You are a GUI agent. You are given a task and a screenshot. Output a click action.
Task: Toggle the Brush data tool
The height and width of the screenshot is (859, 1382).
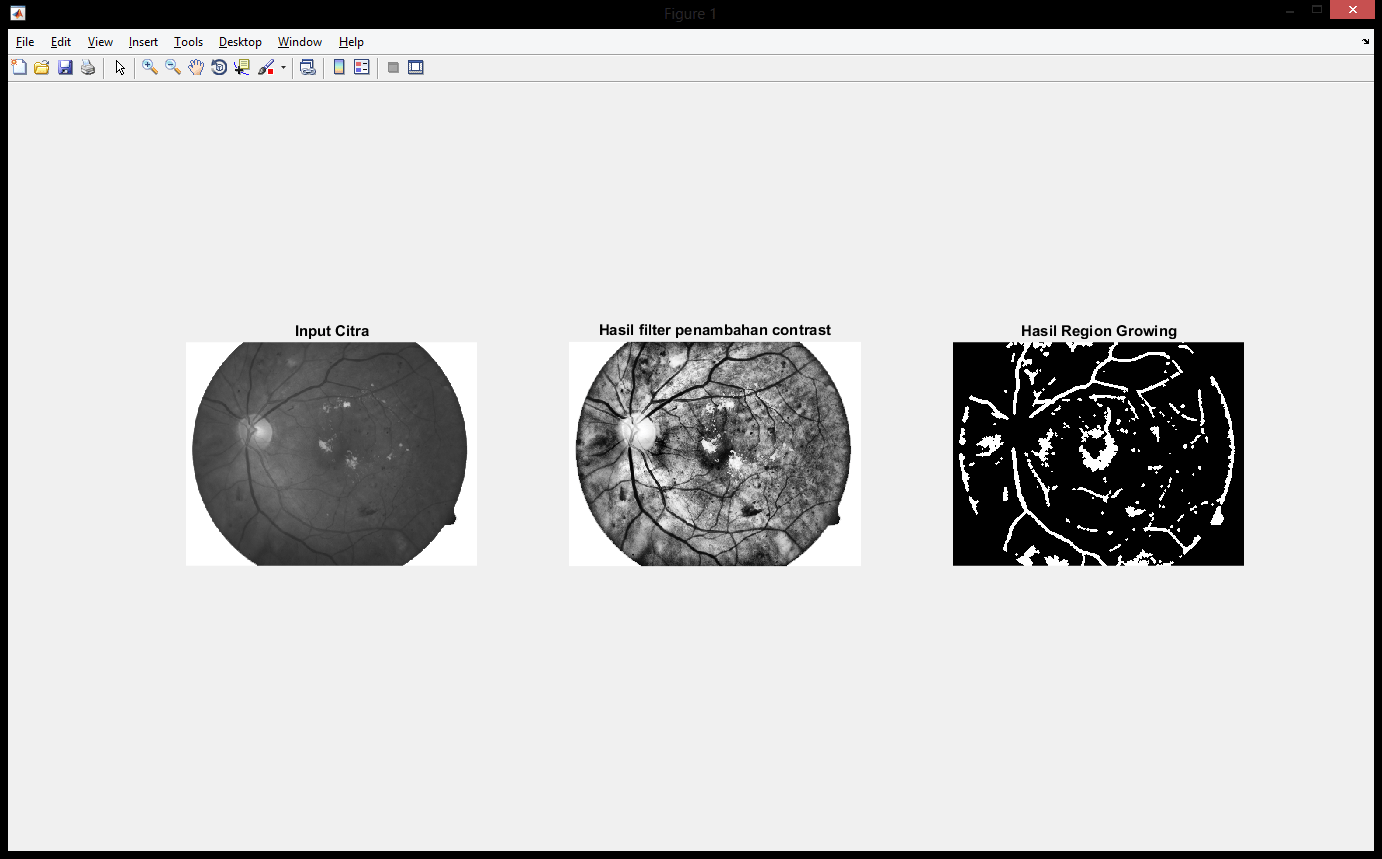pos(266,68)
